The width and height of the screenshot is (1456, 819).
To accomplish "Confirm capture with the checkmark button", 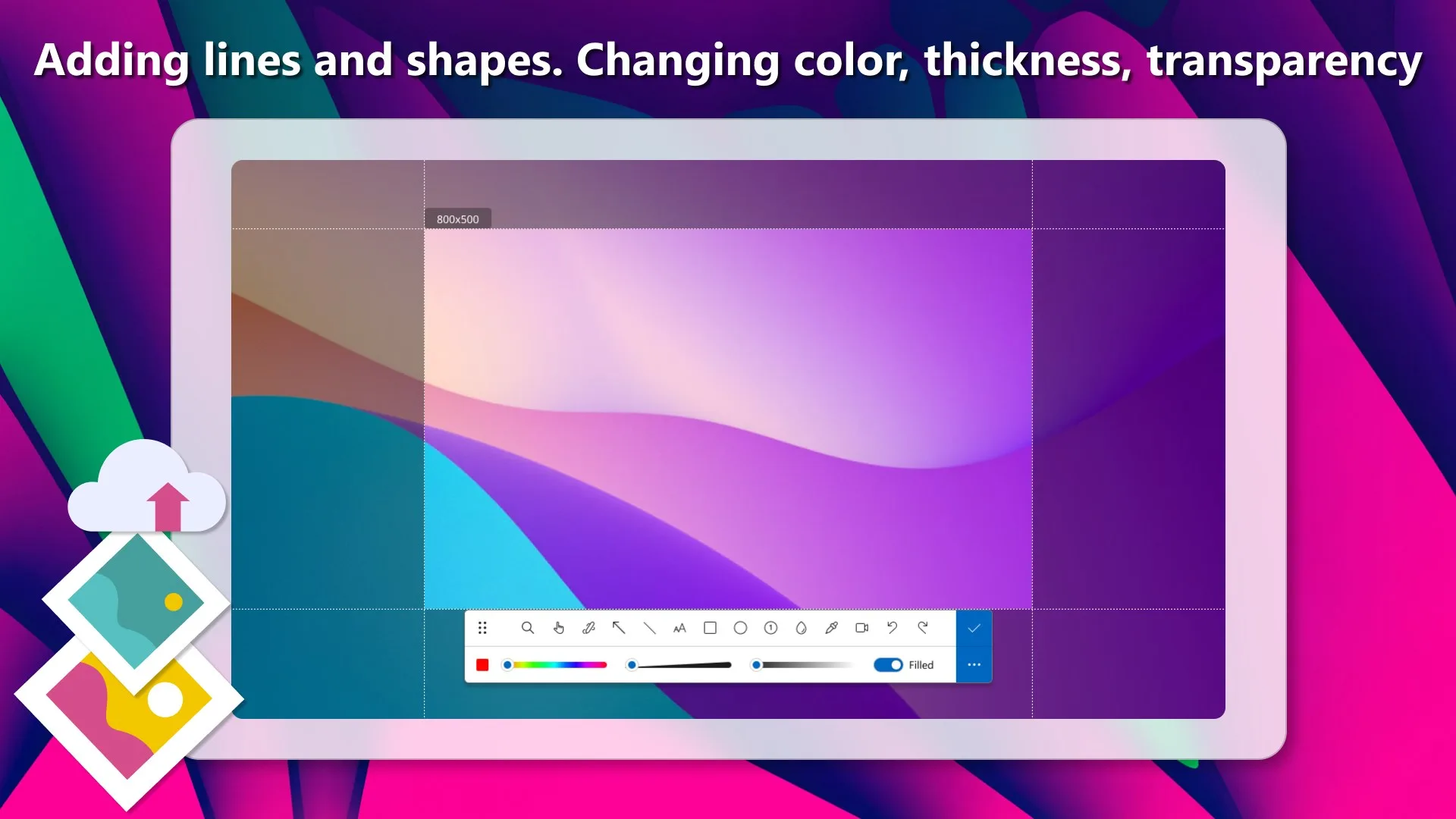I will (x=974, y=628).
